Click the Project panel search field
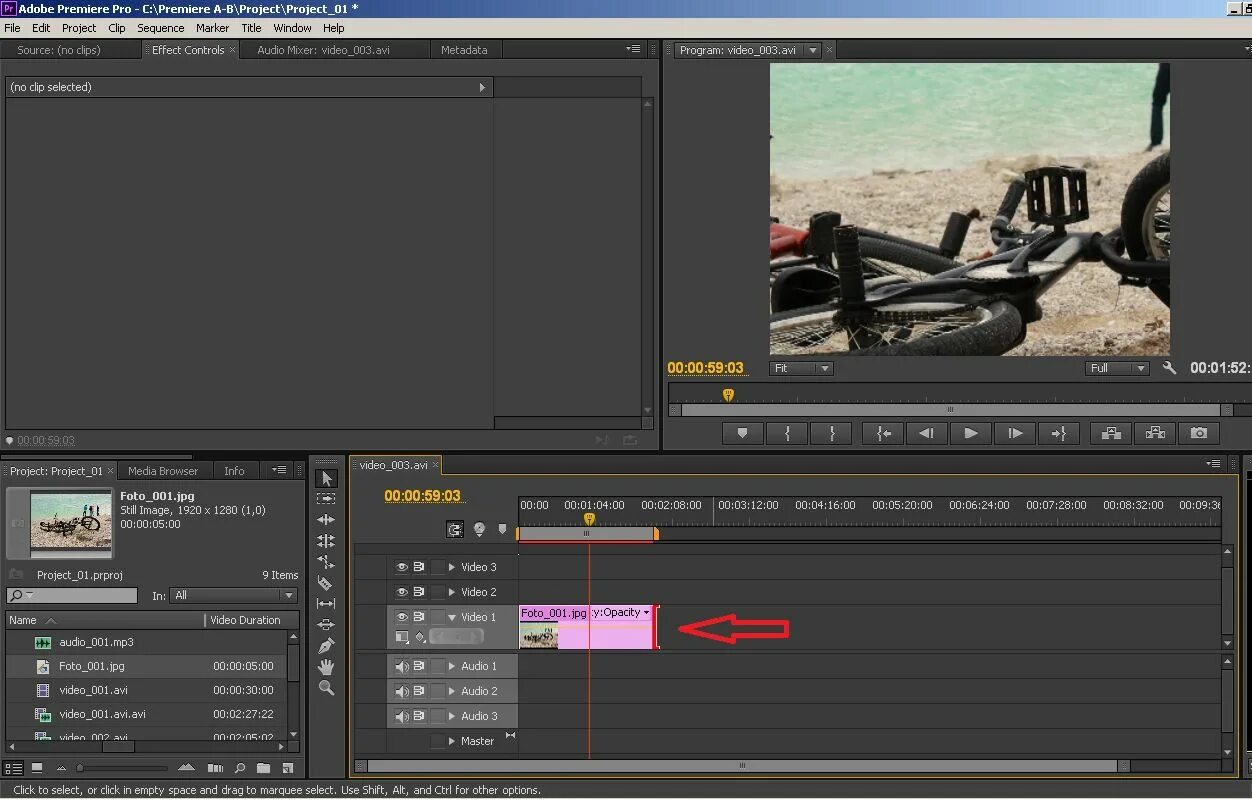Screen dimensions: 1252x800 (x=72, y=595)
